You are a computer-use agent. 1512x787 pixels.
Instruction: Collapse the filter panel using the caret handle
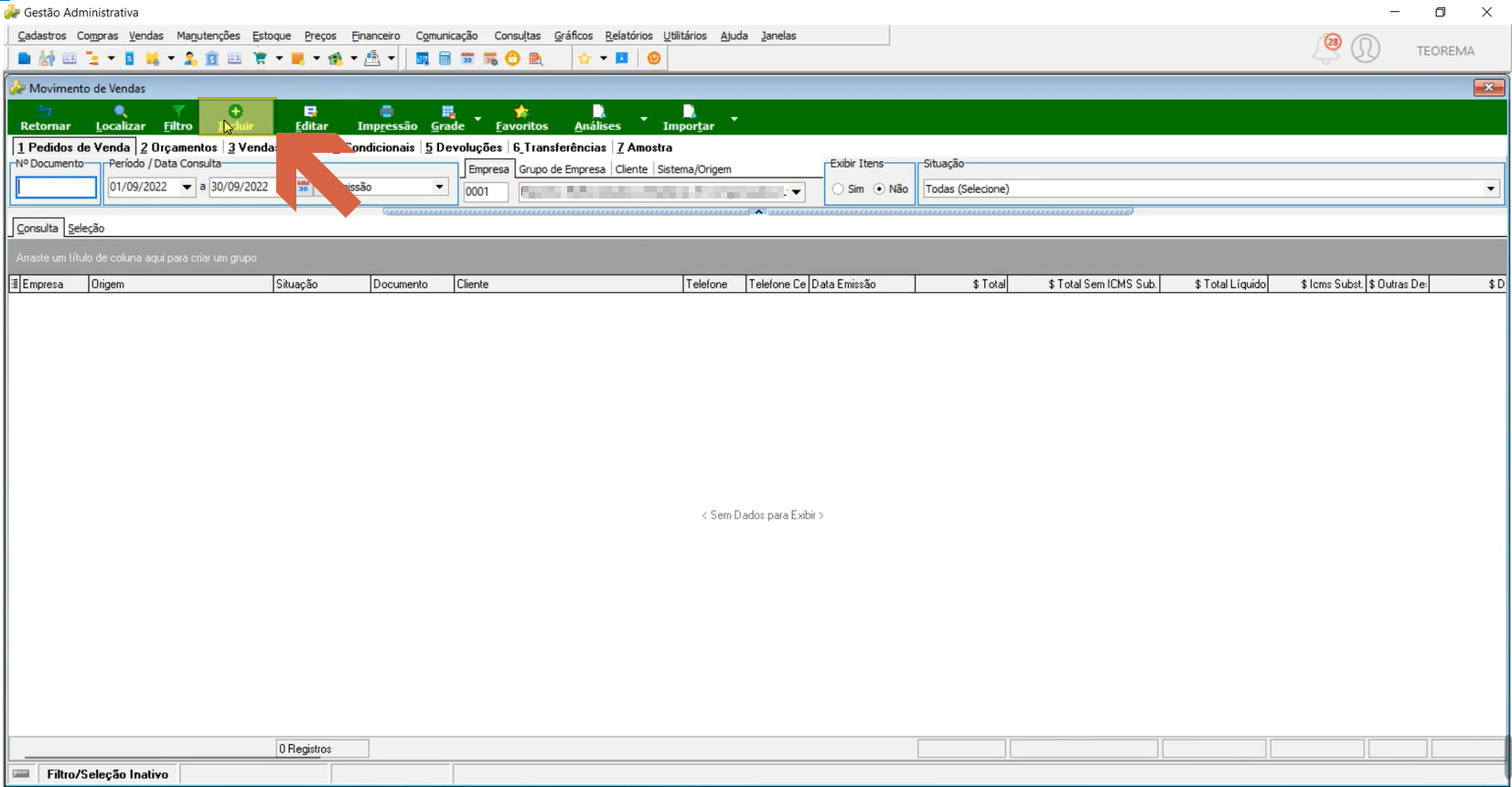(x=758, y=211)
